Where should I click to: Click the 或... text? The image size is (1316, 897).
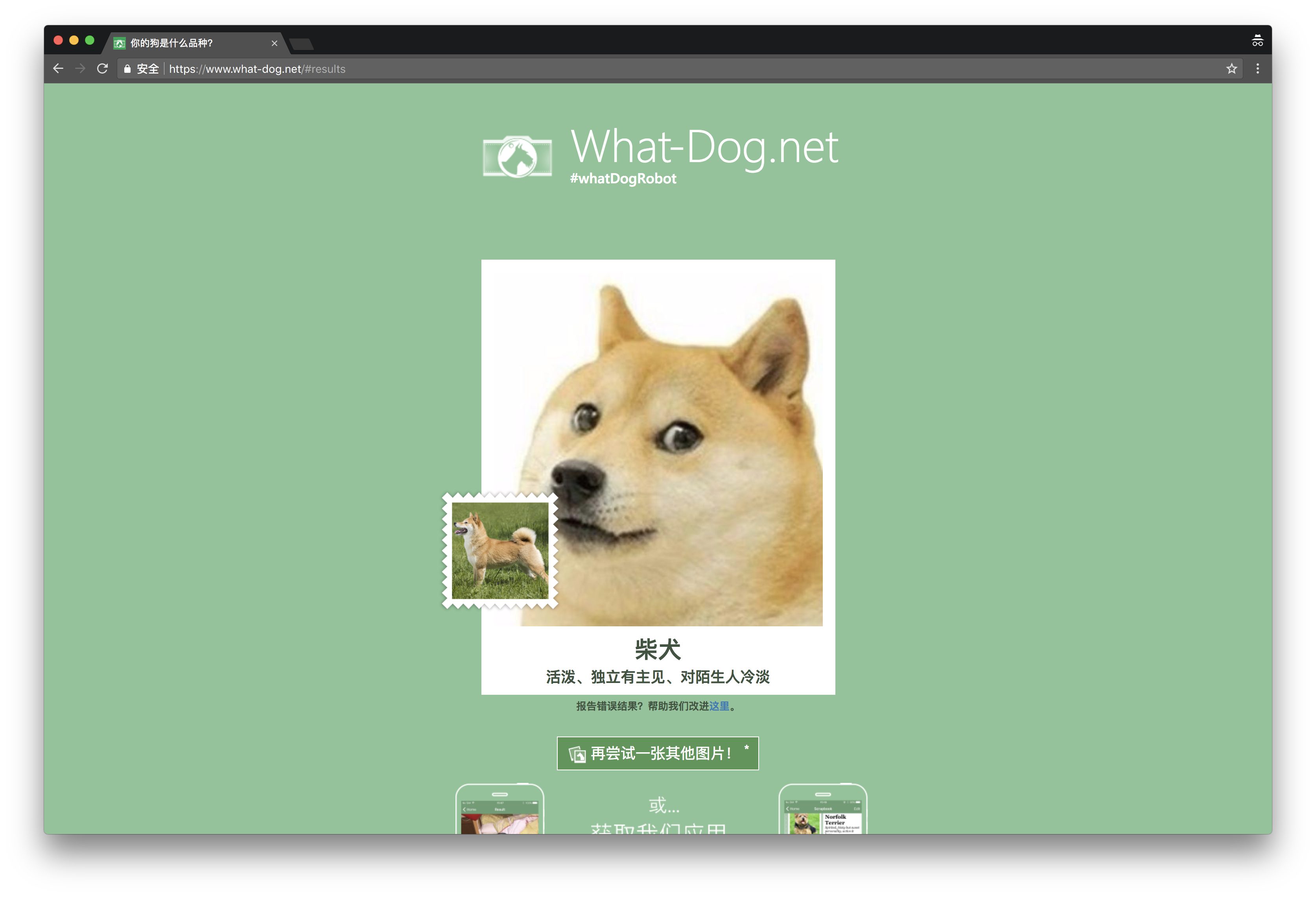point(664,805)
